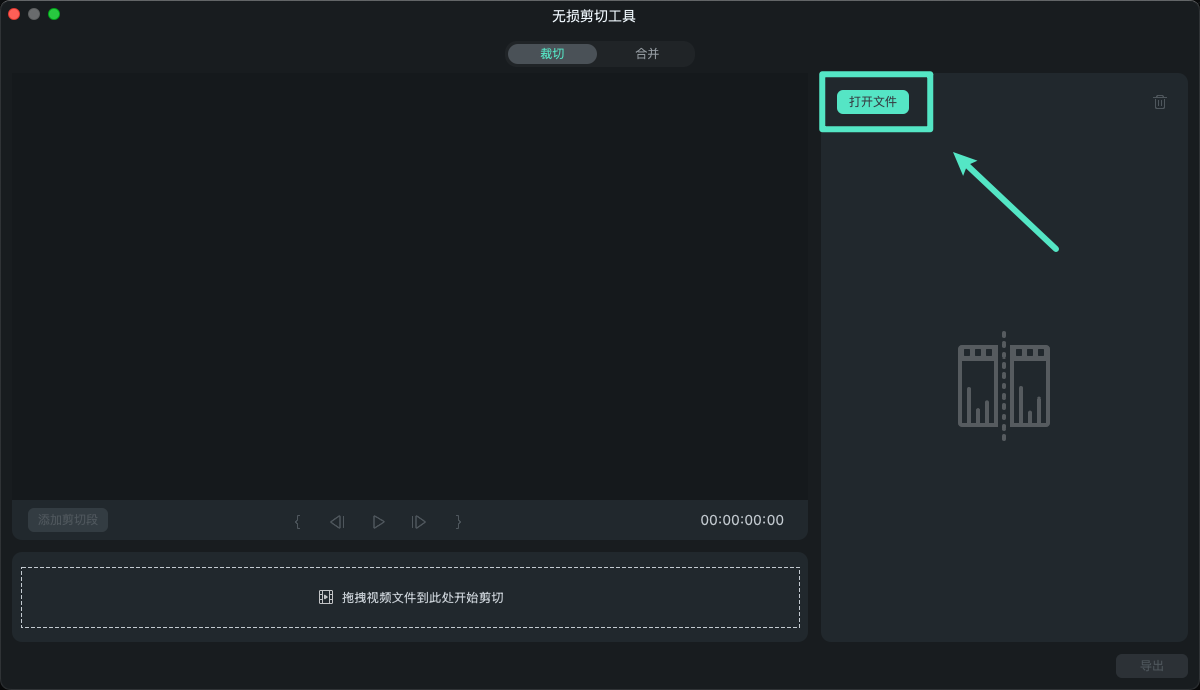Select the 裁切 (crop) tab
The width and height of the screenshot is (1200, 690).
coord(552,53)
